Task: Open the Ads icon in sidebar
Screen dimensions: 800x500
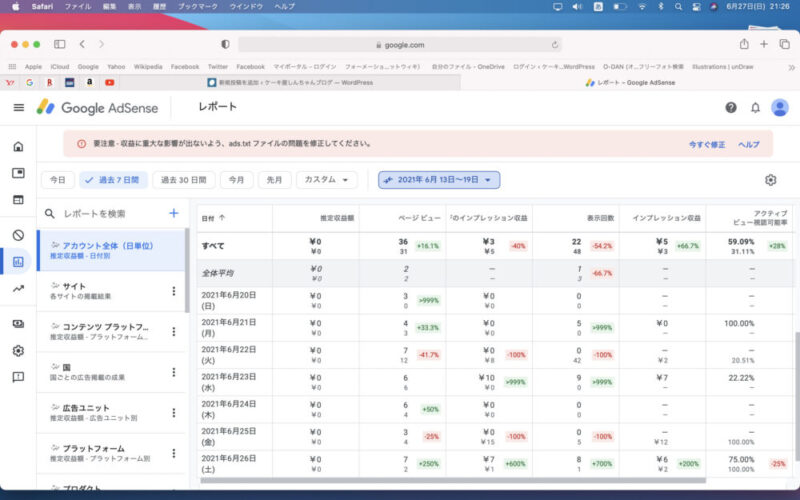Action: (18, 173)
